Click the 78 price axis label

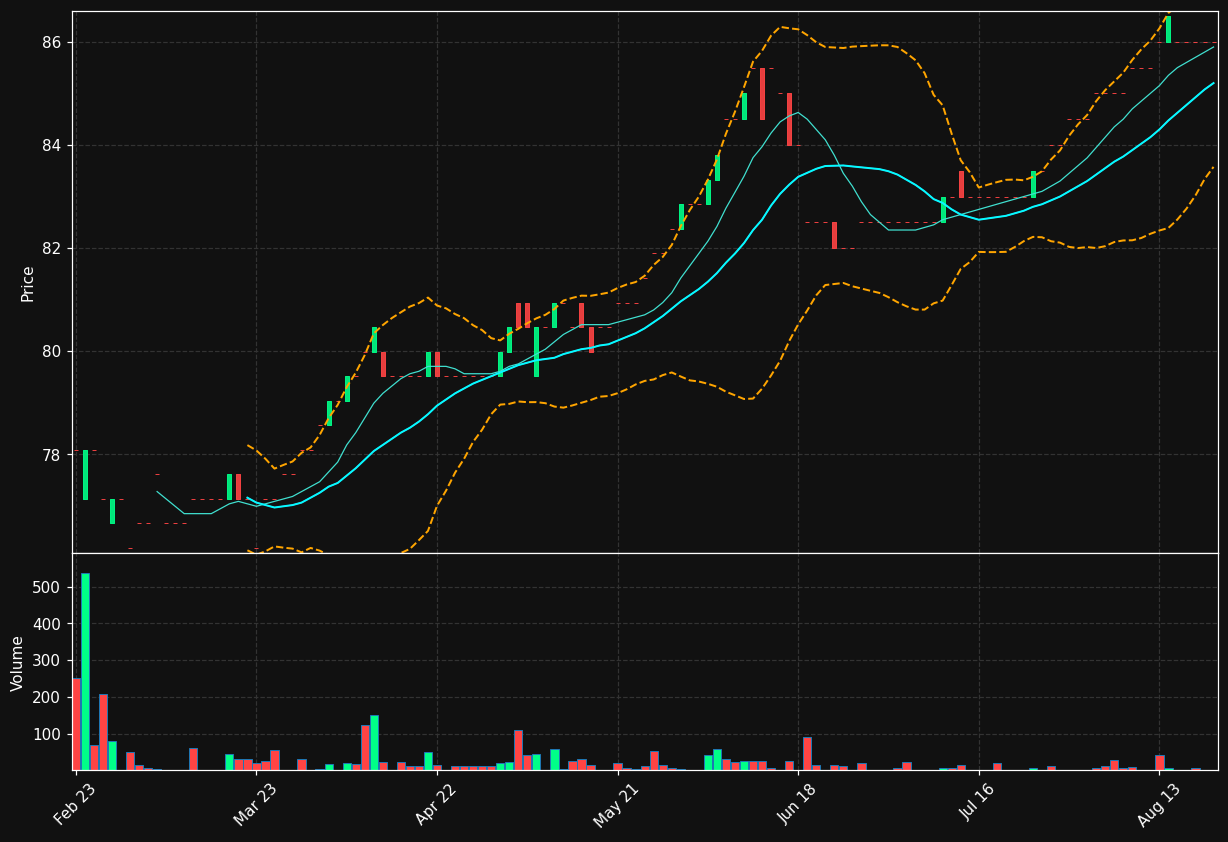point(52,455)
